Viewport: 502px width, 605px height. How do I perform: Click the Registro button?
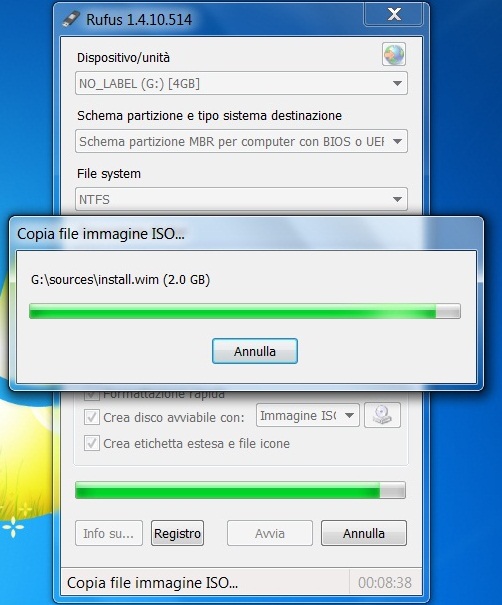click(x=177, y=533)
